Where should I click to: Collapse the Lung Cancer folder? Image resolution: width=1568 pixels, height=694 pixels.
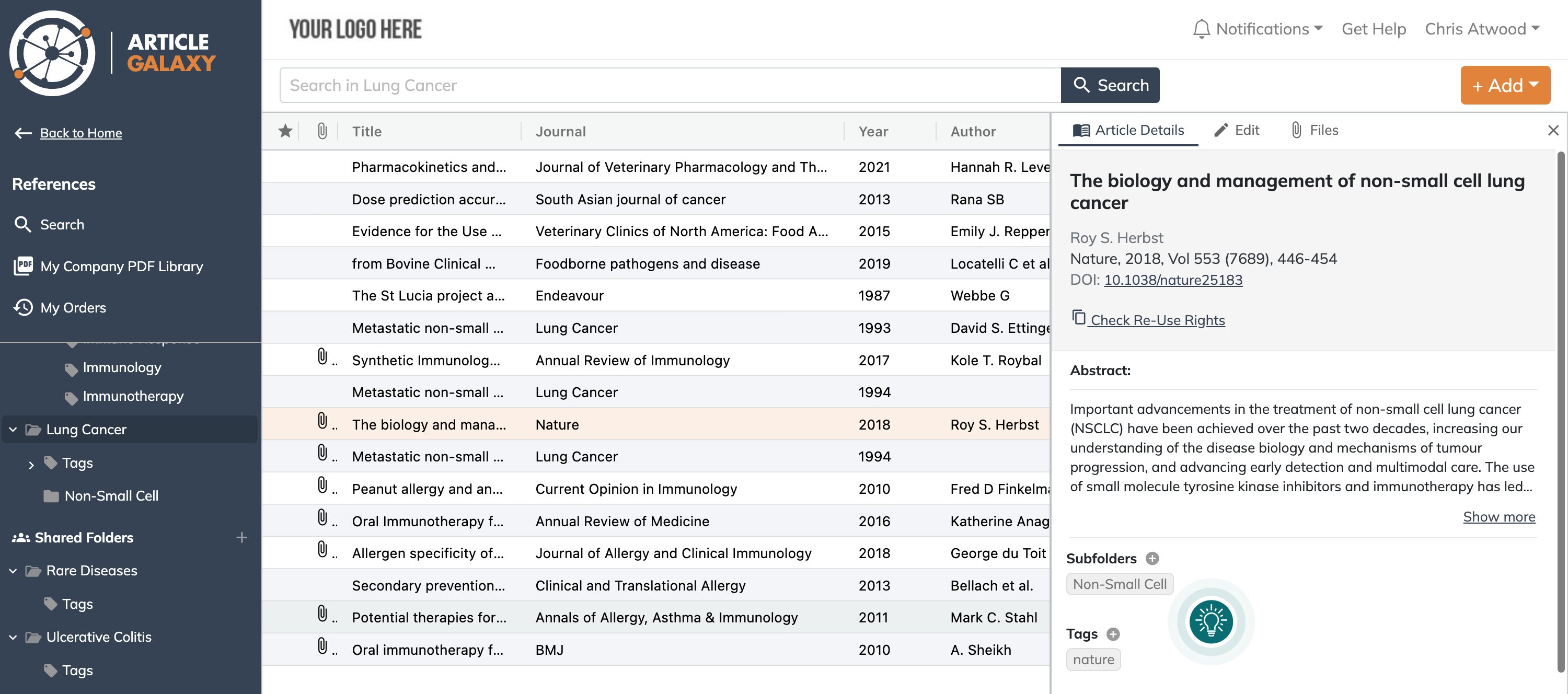(13, 430)
